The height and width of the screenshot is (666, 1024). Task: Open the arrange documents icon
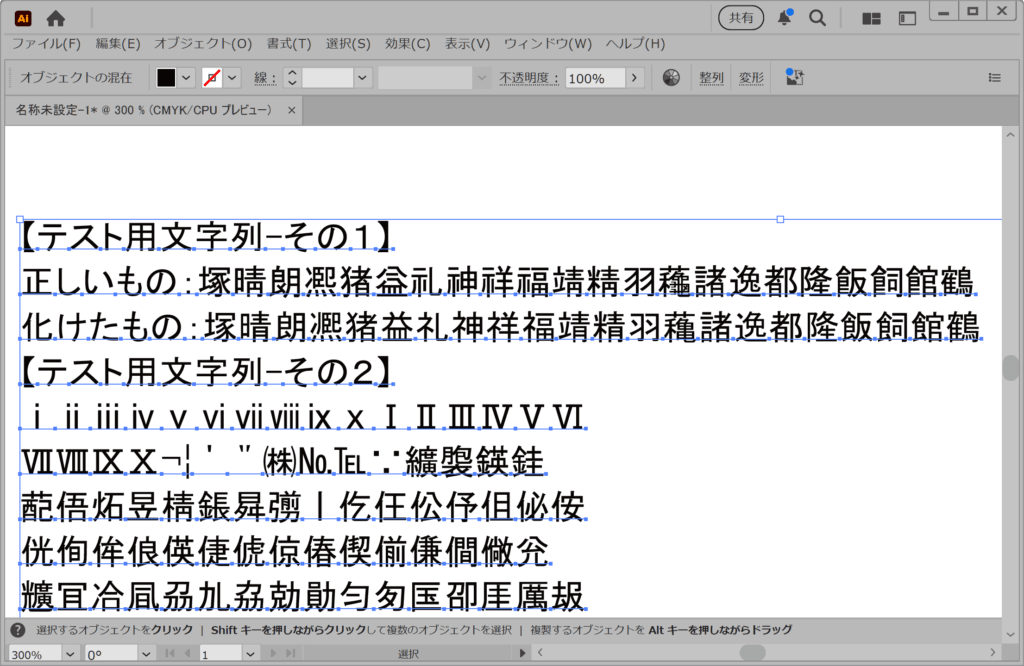point(871,18)
